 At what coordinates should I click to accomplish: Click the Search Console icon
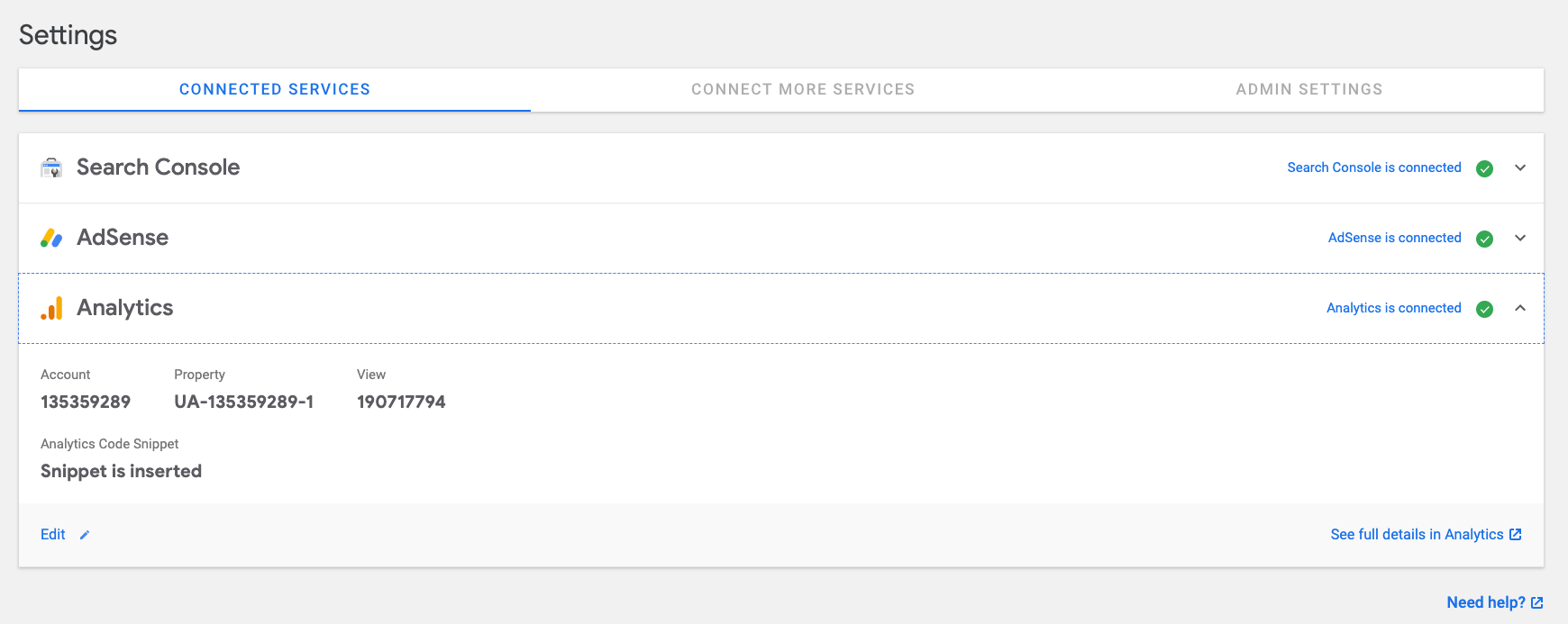coord(51,167)
